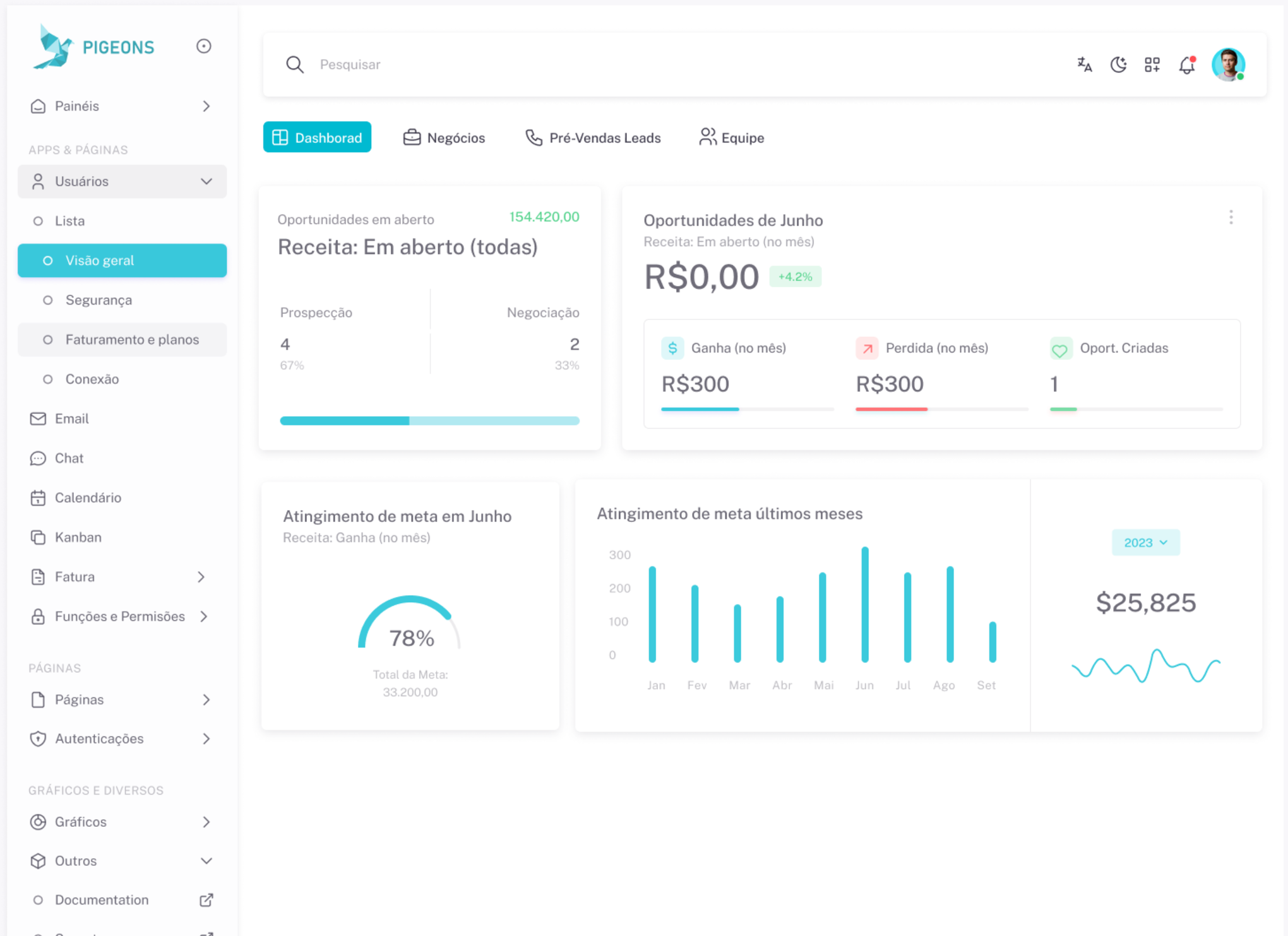Open notifications via the bell icon

point(1186,64)
